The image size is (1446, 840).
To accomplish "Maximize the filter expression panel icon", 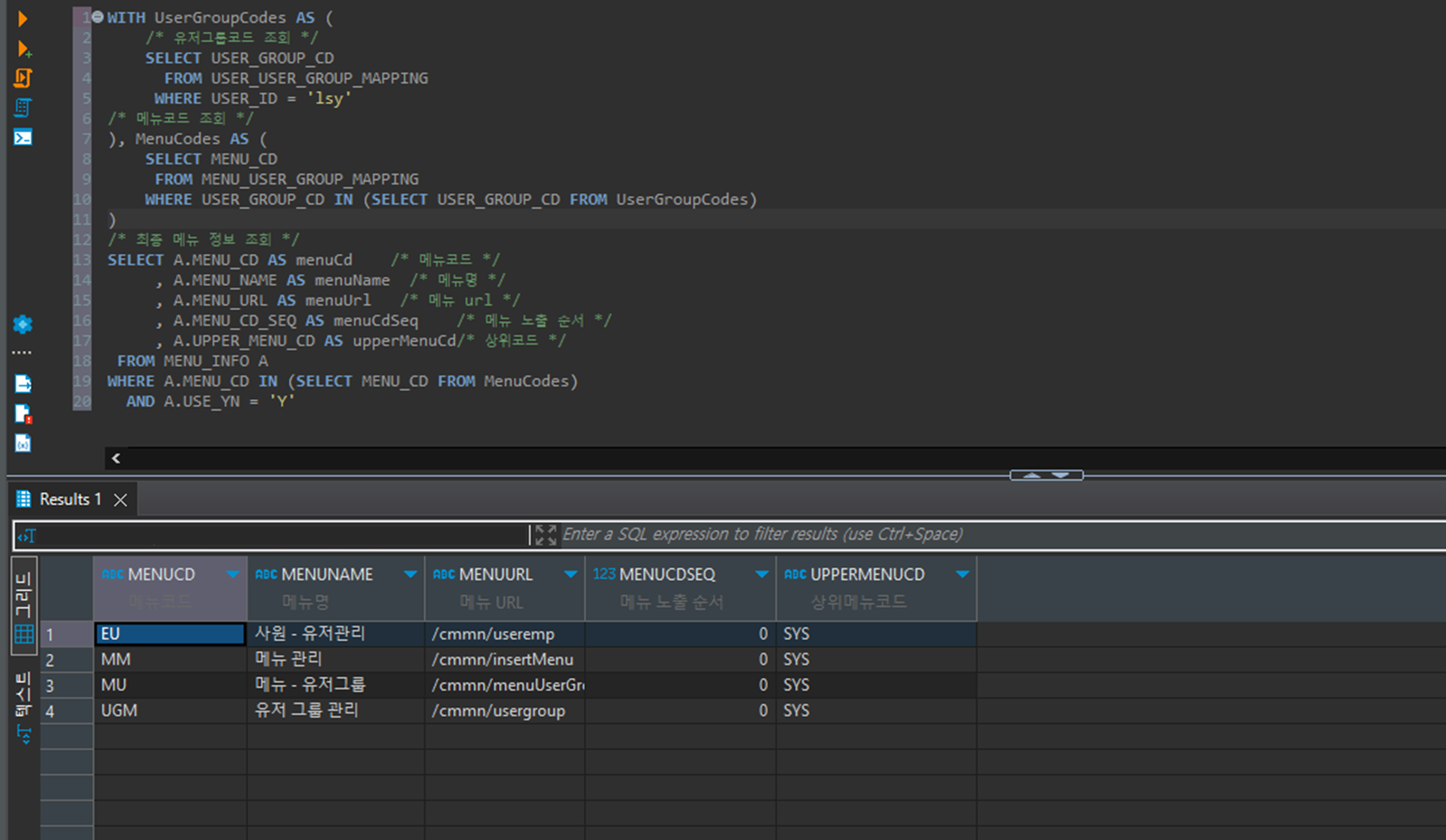I will [x=545, y=535].
